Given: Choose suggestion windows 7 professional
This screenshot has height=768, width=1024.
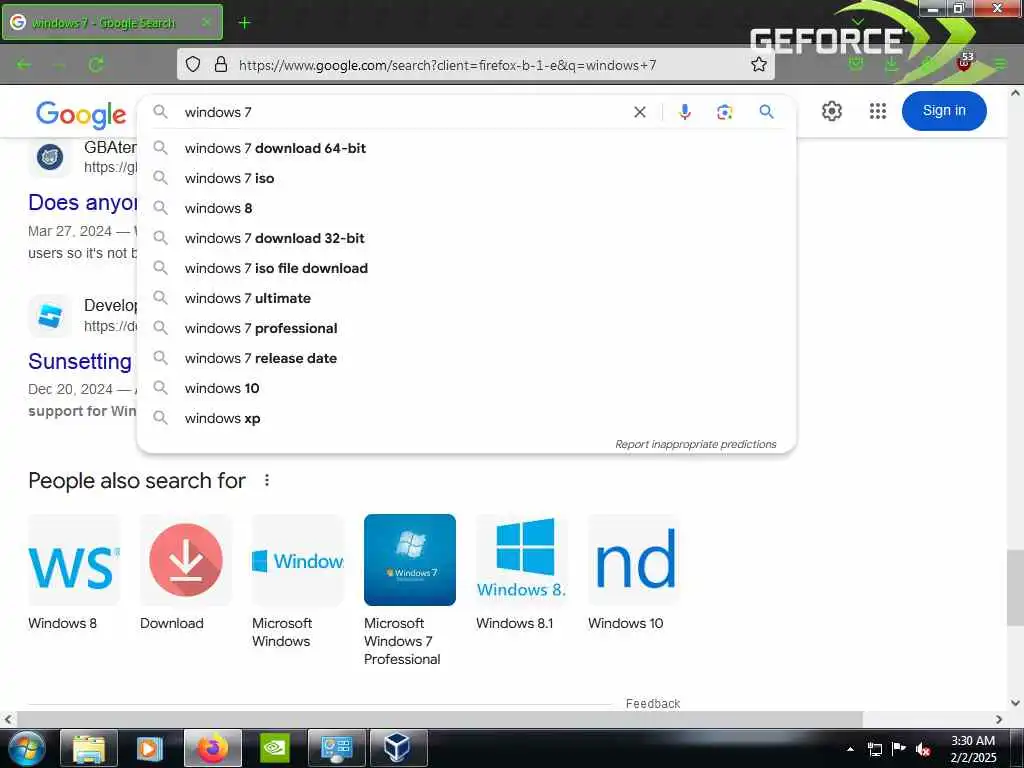Looking at the screenshot, I should (466, 328).
